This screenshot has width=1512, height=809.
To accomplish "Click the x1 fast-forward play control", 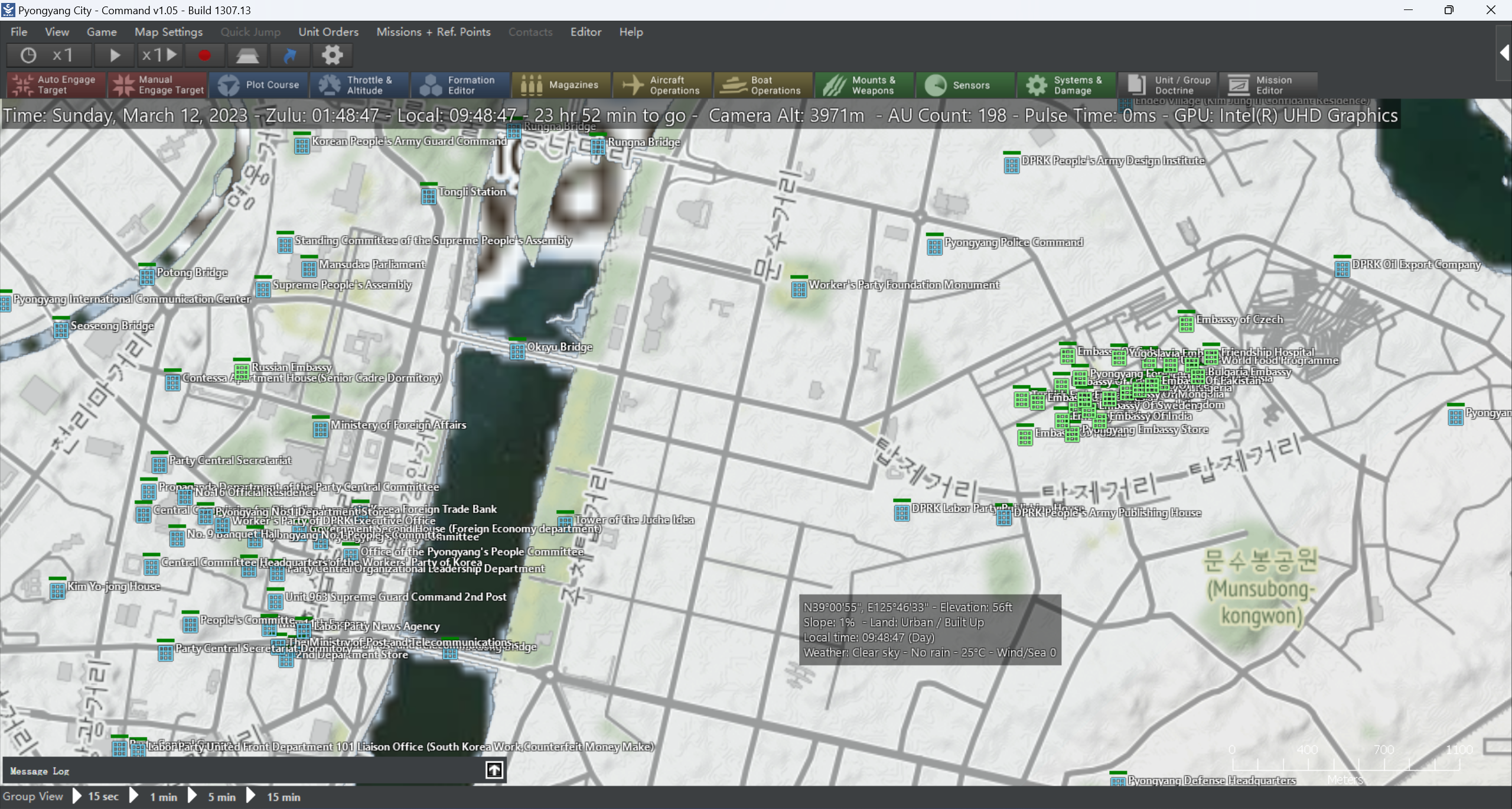I will tap(159, 56).
